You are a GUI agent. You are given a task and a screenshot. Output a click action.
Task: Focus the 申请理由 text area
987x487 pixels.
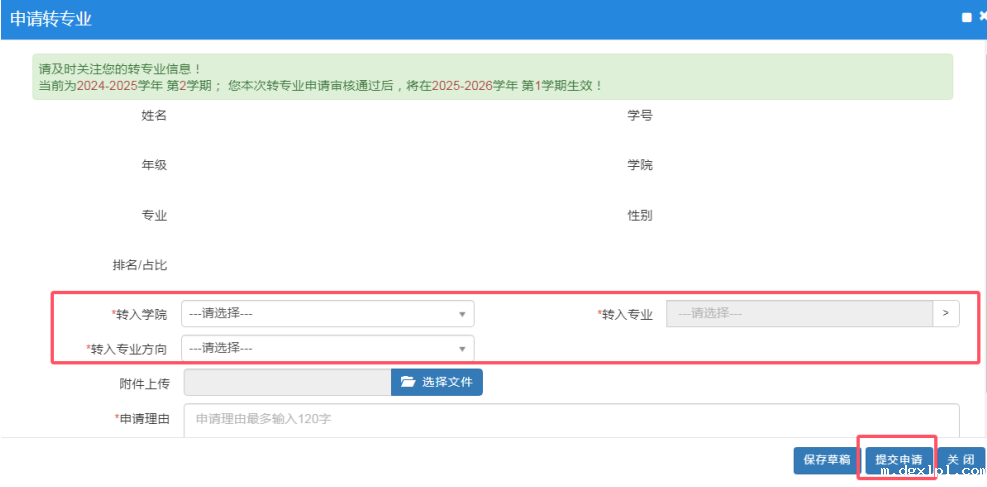(571, 420)
